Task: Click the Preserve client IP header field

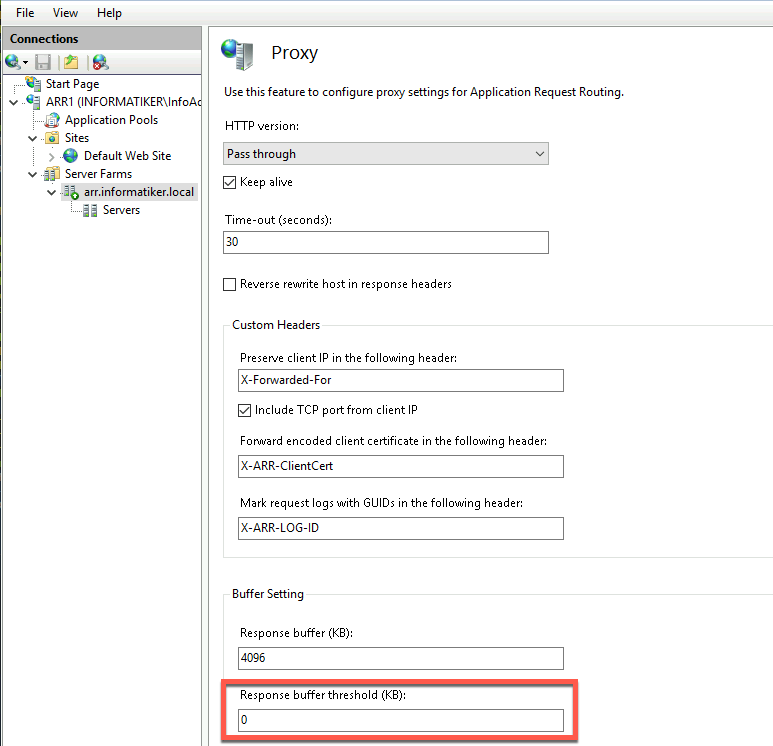Action: [x=400, y=380]
